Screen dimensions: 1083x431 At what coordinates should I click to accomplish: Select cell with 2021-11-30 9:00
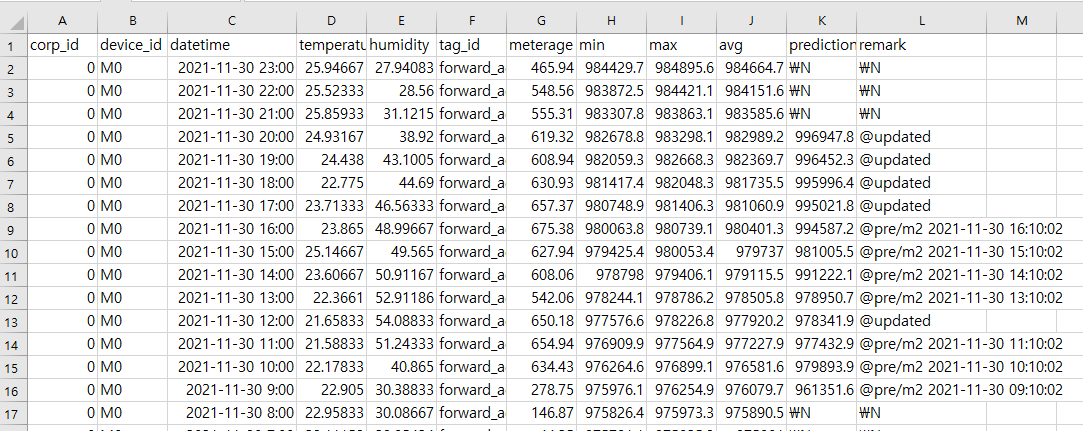232,390
